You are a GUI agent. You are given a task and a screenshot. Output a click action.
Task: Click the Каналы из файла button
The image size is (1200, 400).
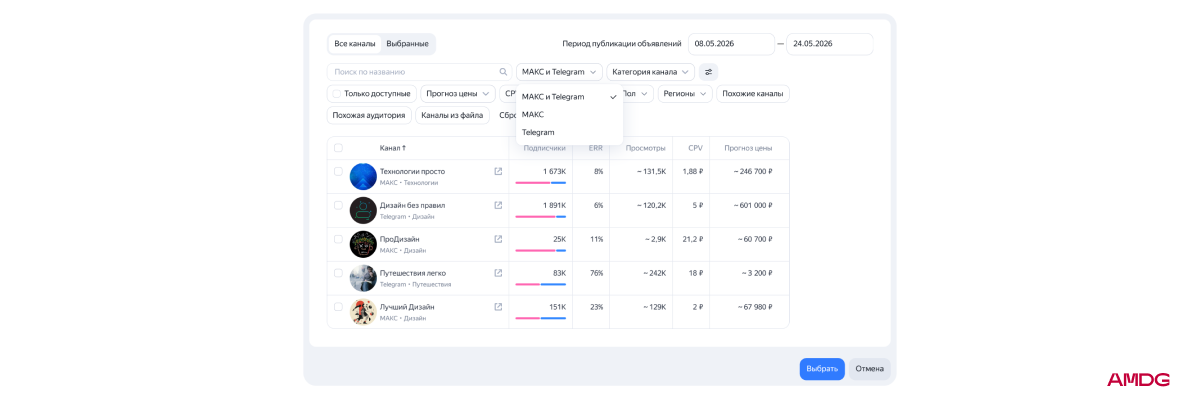[x=452, y=116]
